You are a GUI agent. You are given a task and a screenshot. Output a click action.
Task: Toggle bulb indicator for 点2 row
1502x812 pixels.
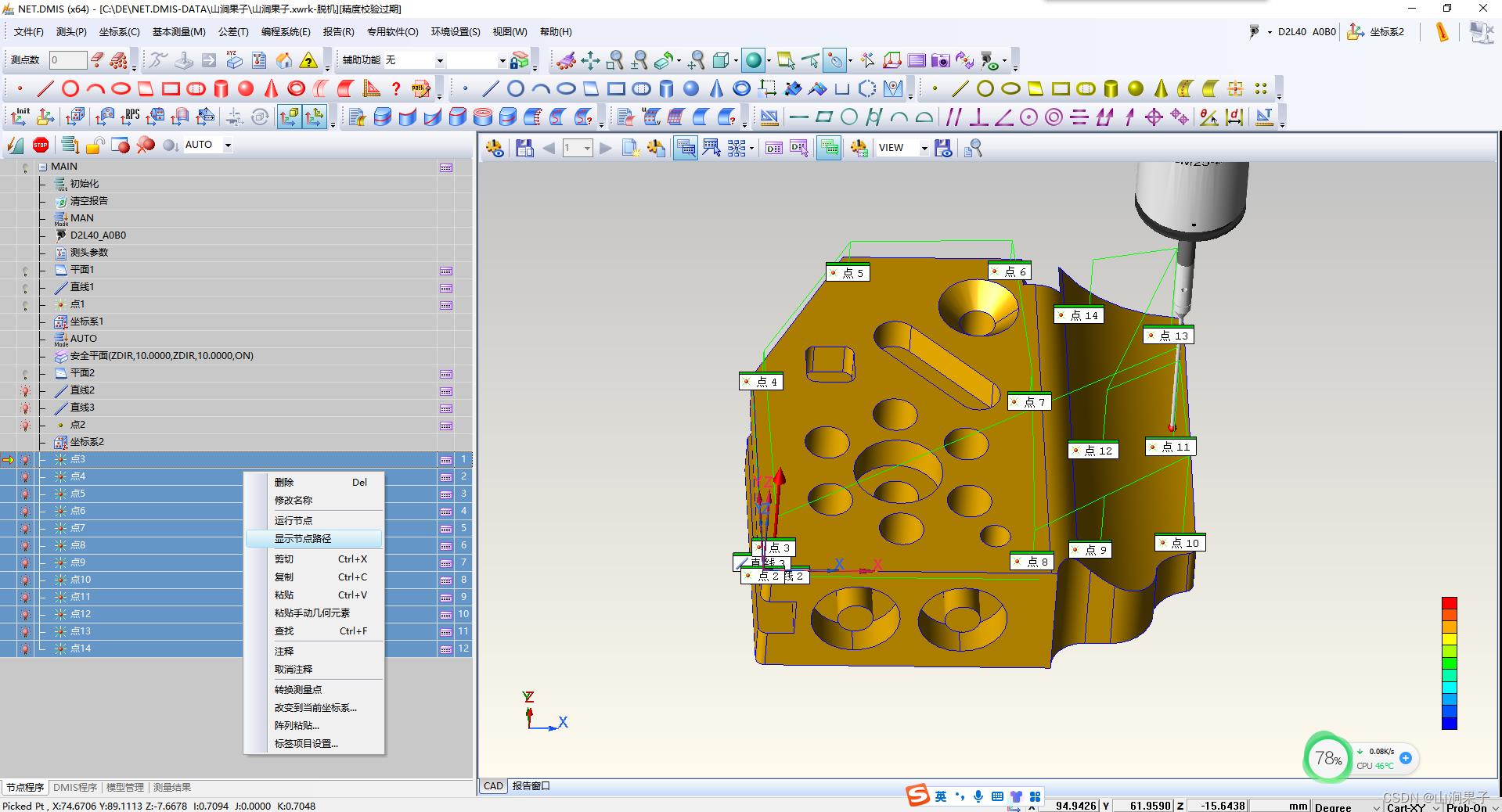pyautogui.click(x=25, y=425)
